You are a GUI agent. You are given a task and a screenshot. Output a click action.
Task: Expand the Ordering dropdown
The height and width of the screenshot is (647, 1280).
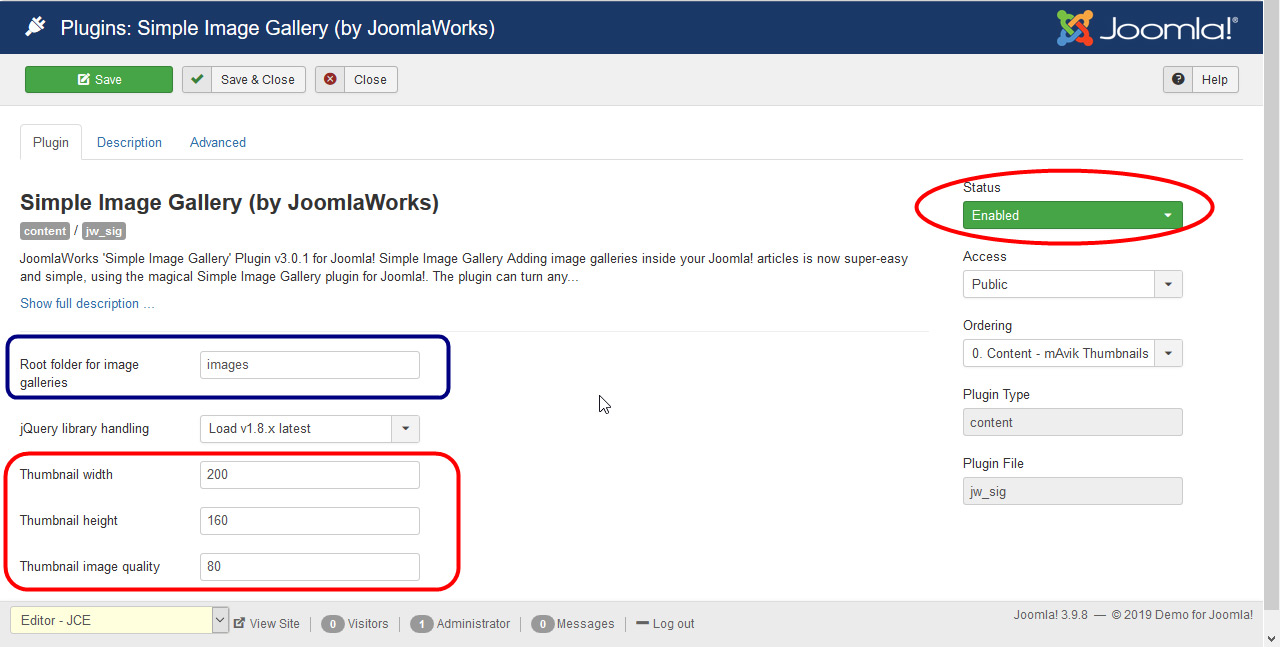[x=1168, y=353]
